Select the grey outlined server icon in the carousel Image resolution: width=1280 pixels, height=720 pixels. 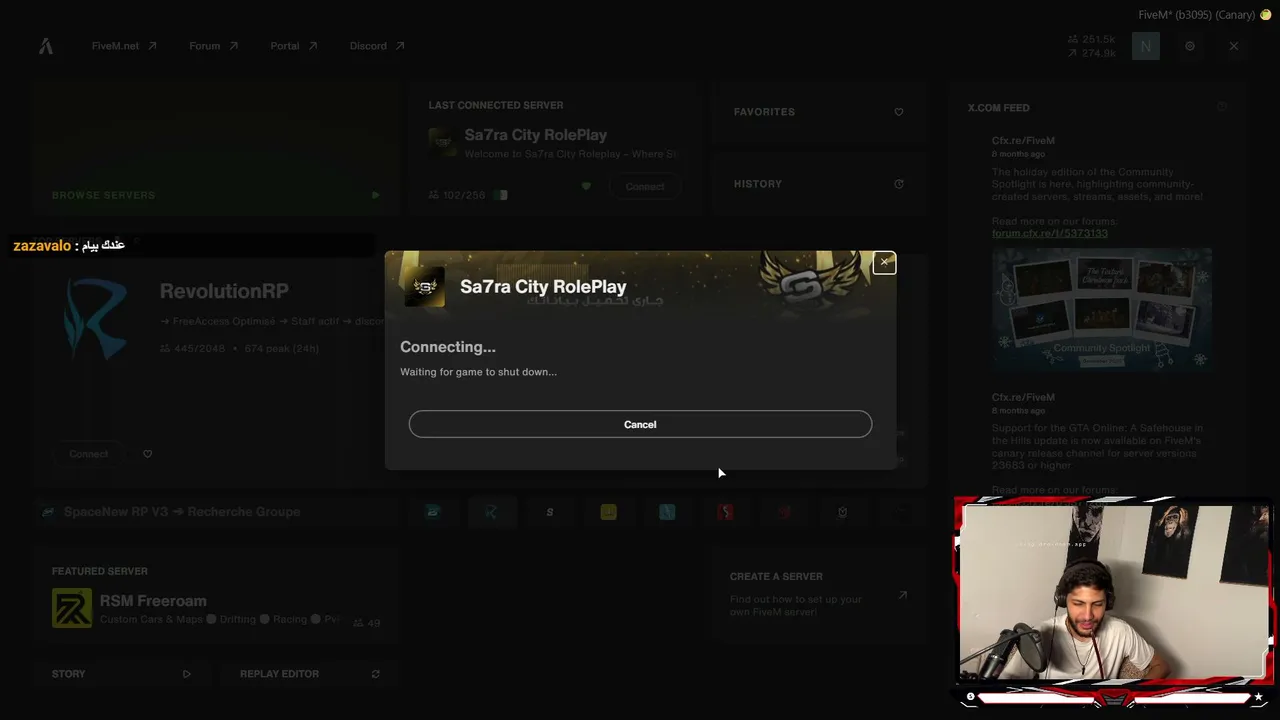tap(842, 512)
